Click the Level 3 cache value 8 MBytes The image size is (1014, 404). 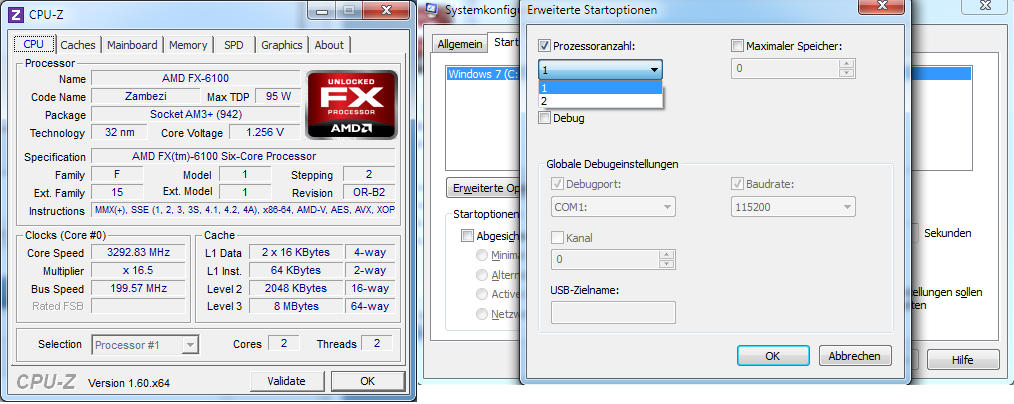pyautogui.click(x=296, y=306)
